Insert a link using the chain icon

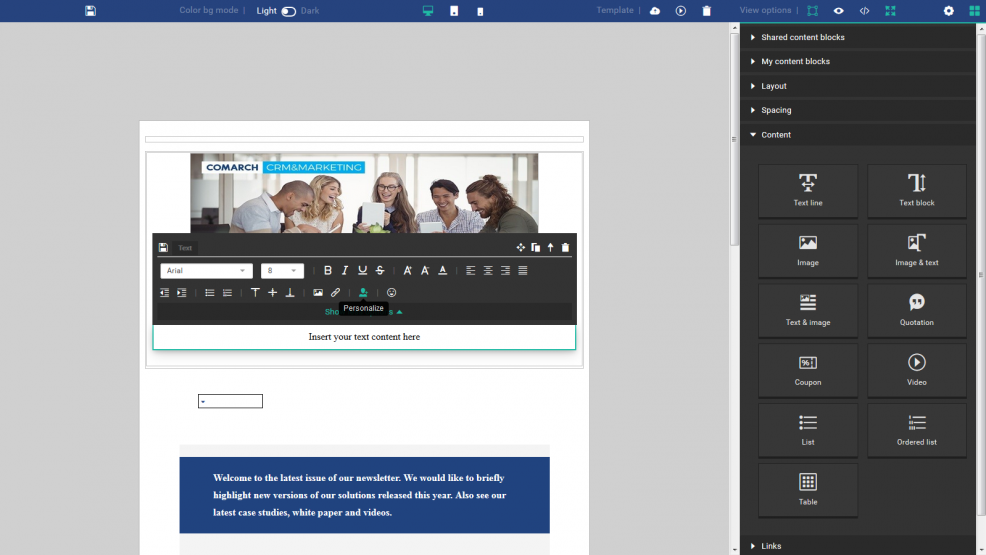pyautogui.click(x=336, y=293)
